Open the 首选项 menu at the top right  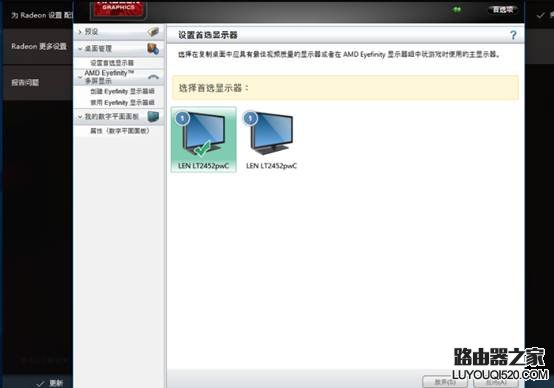click(x=503, y=10)
